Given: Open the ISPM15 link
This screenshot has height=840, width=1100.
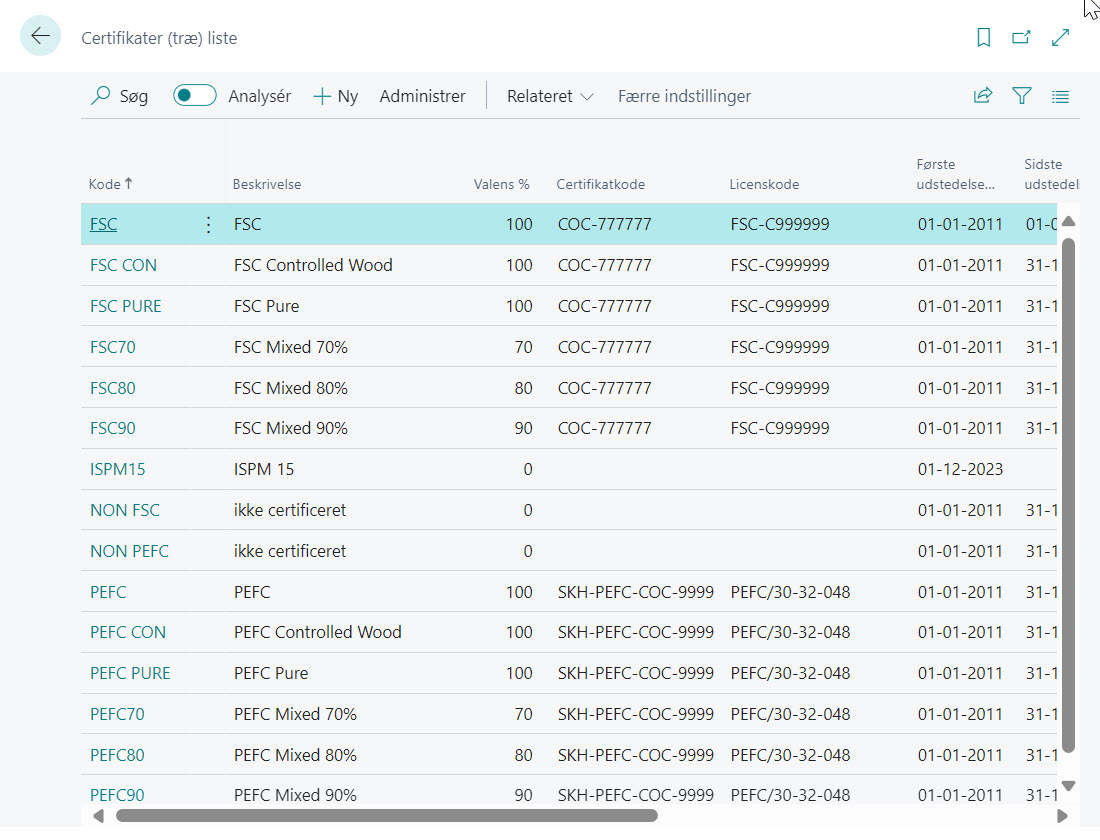Looking at the screenshot, I should pyautogui.click(x=117, y=469).
